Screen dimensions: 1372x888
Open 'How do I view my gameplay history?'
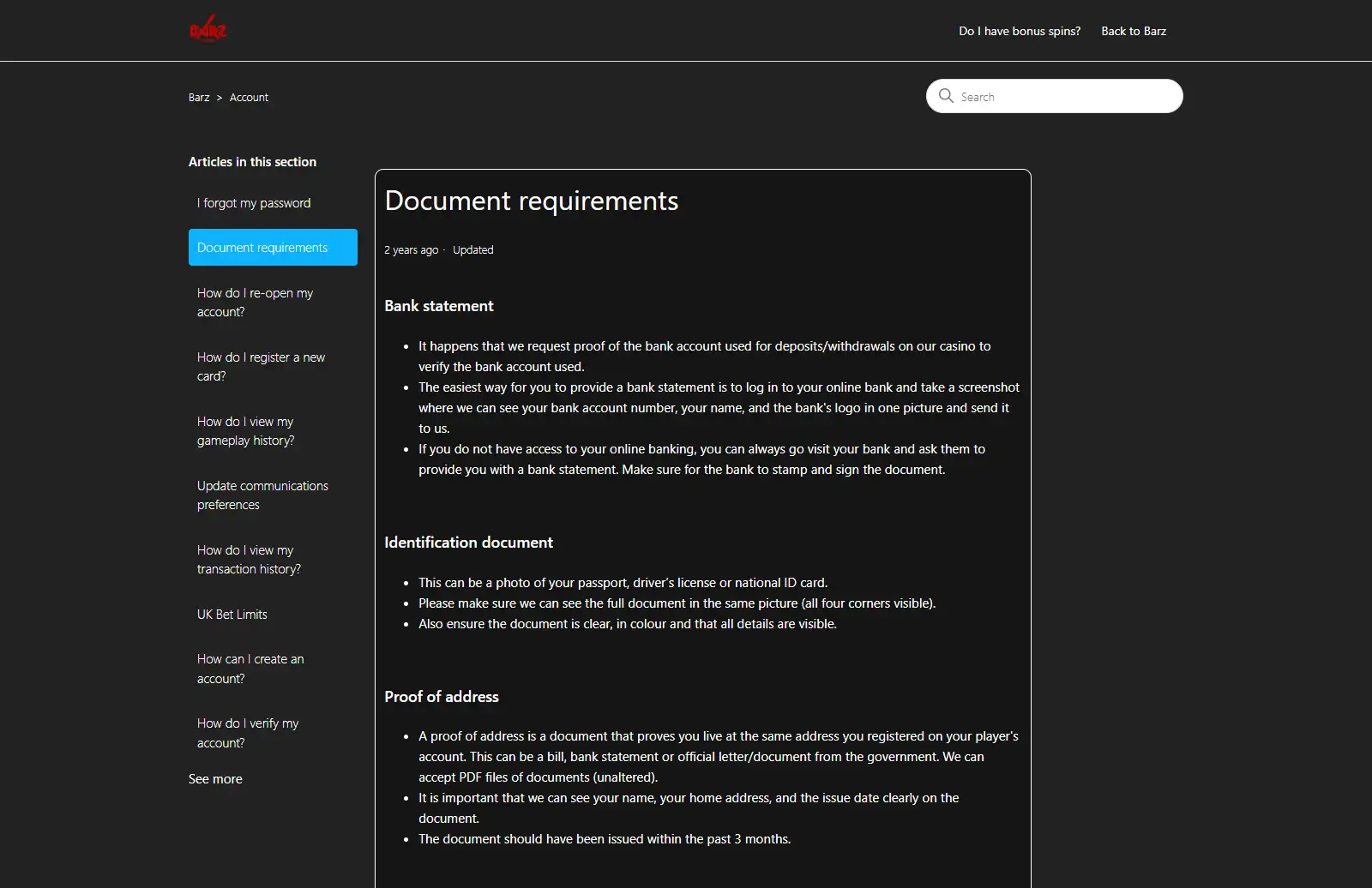pyautogui.click(x=273, y=431)
